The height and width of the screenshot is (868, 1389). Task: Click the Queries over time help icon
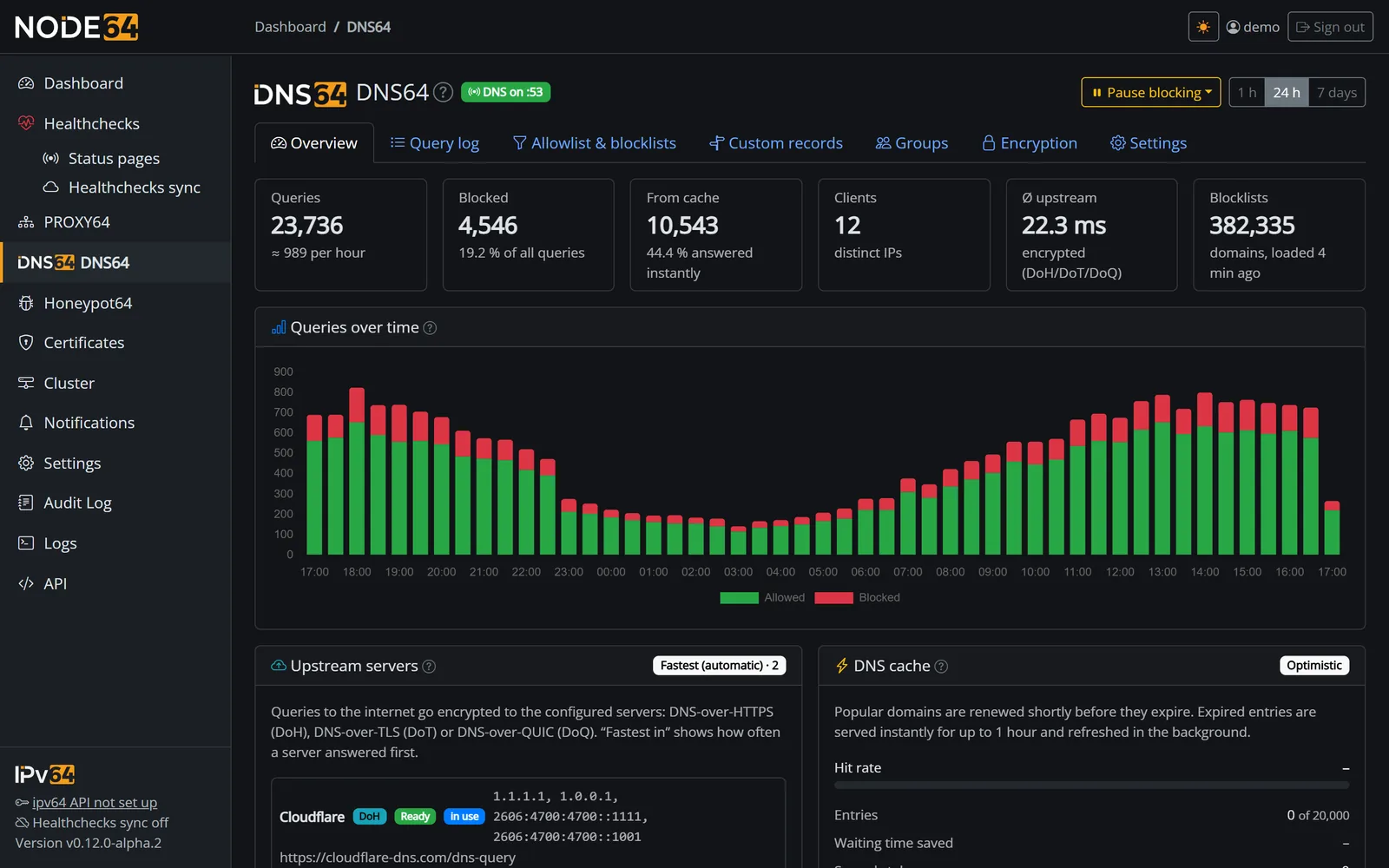pos(430,328)
